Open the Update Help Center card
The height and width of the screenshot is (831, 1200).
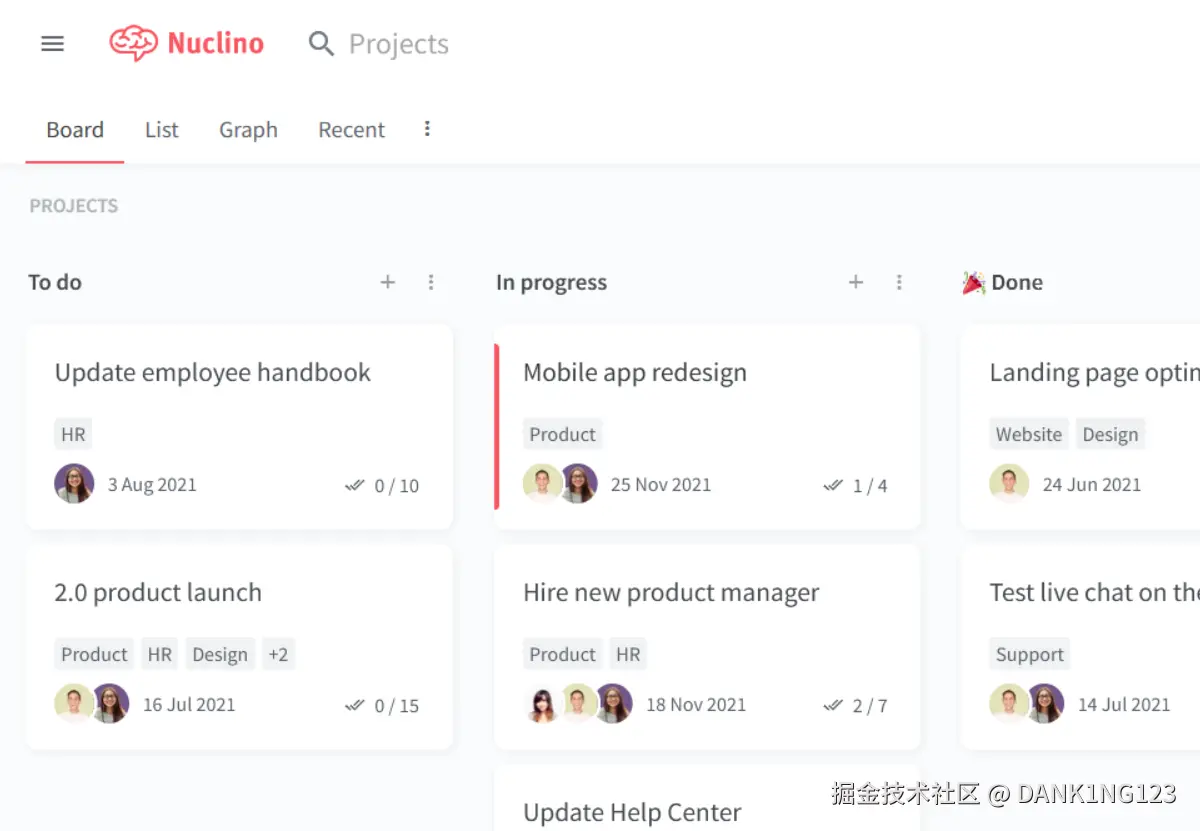(631, 812)
